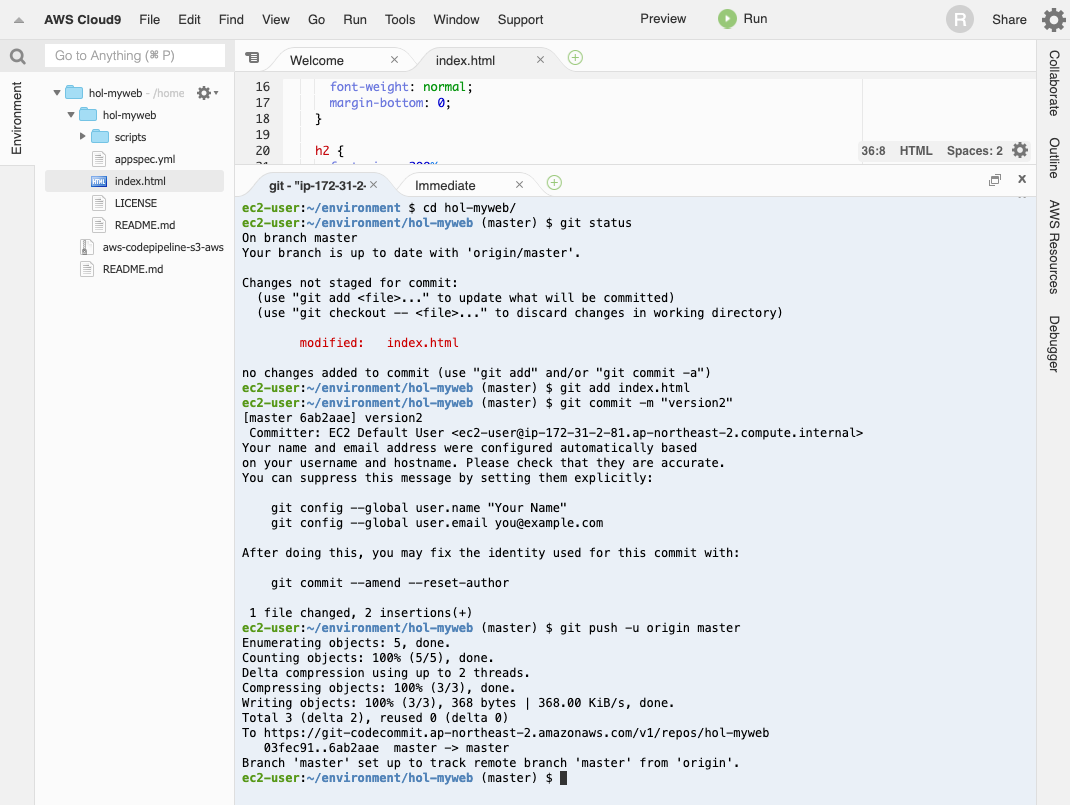This screenshot has height=805, width=1070.
Task: Open the Environment side panel
Action: 17,118
